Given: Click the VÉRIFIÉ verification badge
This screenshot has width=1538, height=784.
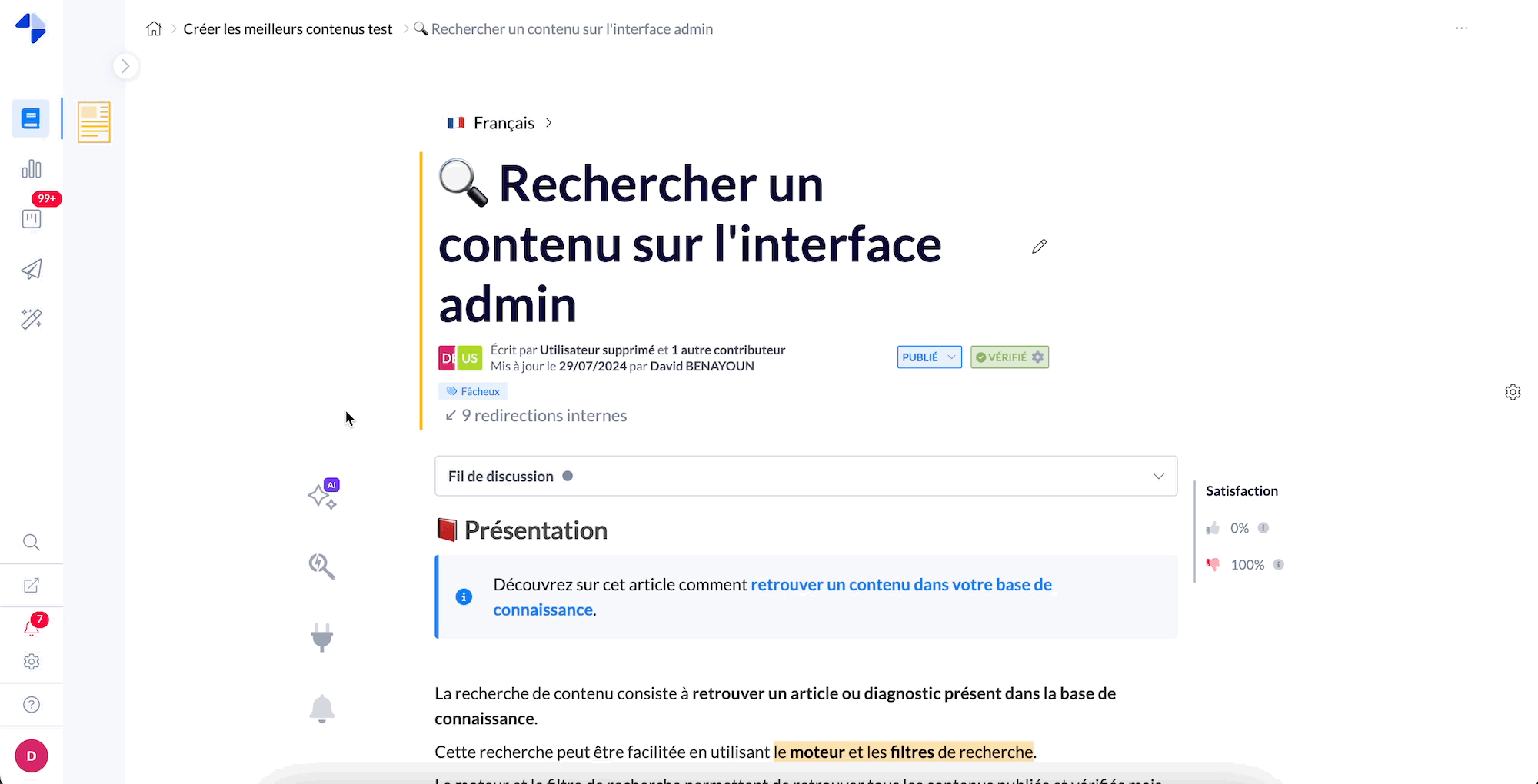Looking at the screenshot, I should point(1009,357).
